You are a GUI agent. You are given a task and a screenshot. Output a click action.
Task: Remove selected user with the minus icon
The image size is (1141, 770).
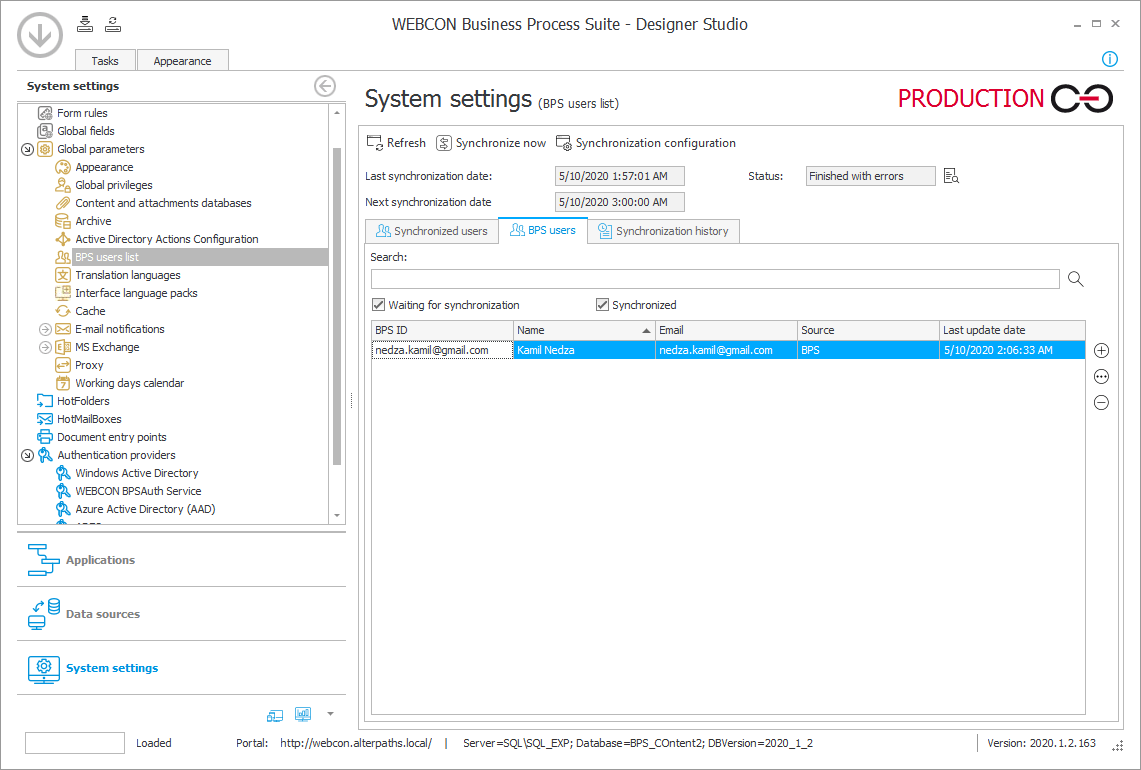pyautogui.click(x=1100, y=402)
